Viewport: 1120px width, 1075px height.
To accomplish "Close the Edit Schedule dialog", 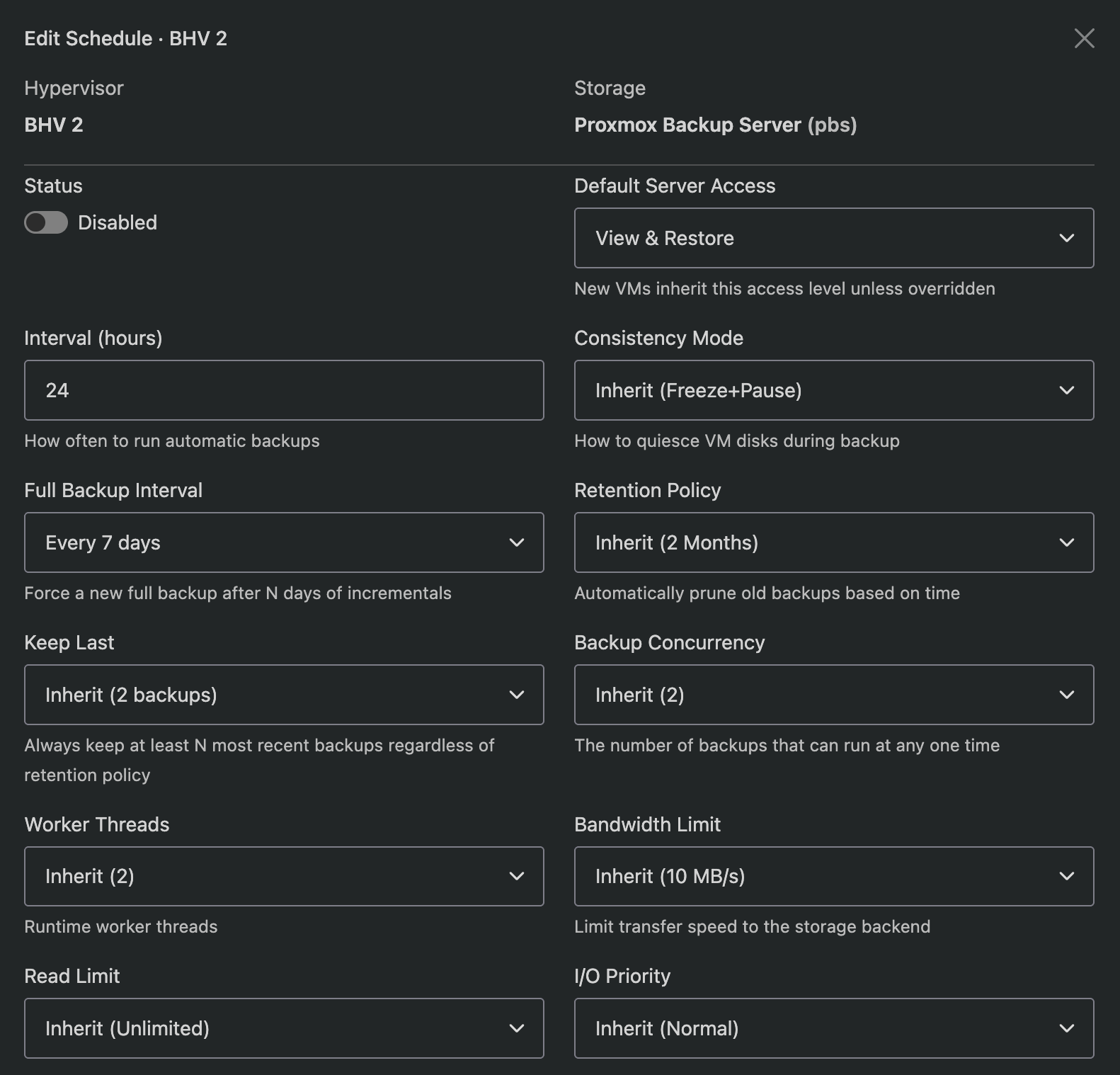I will pos(1084,38).
